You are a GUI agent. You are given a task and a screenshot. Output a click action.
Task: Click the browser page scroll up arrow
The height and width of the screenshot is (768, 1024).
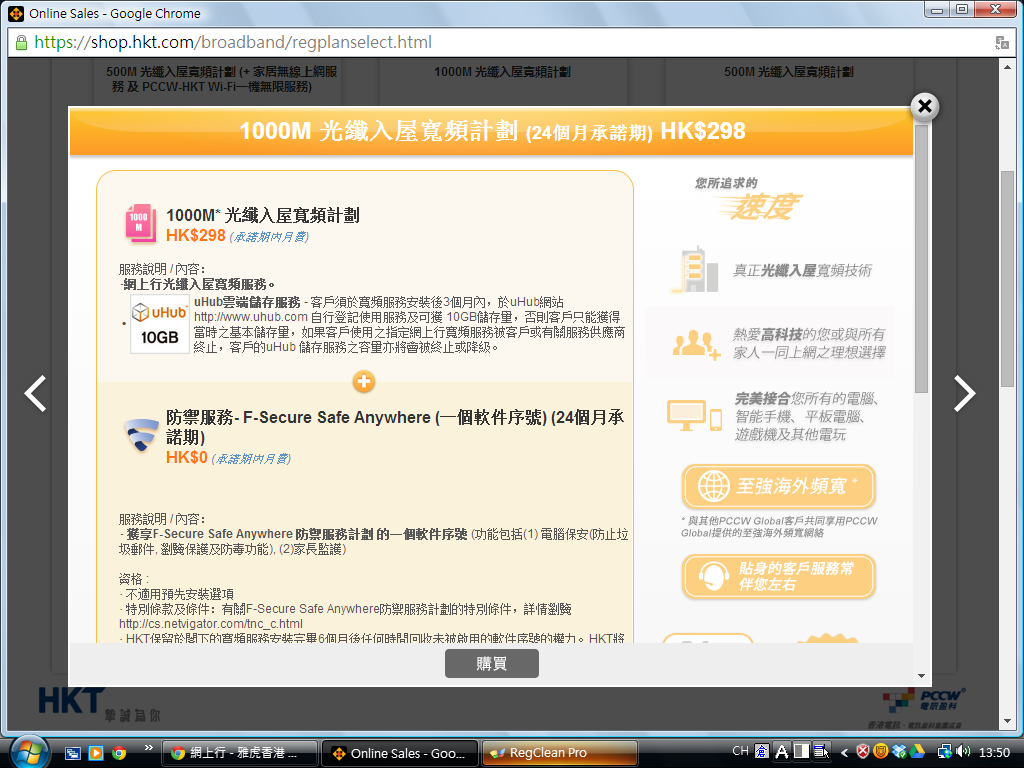(1008, 67)
